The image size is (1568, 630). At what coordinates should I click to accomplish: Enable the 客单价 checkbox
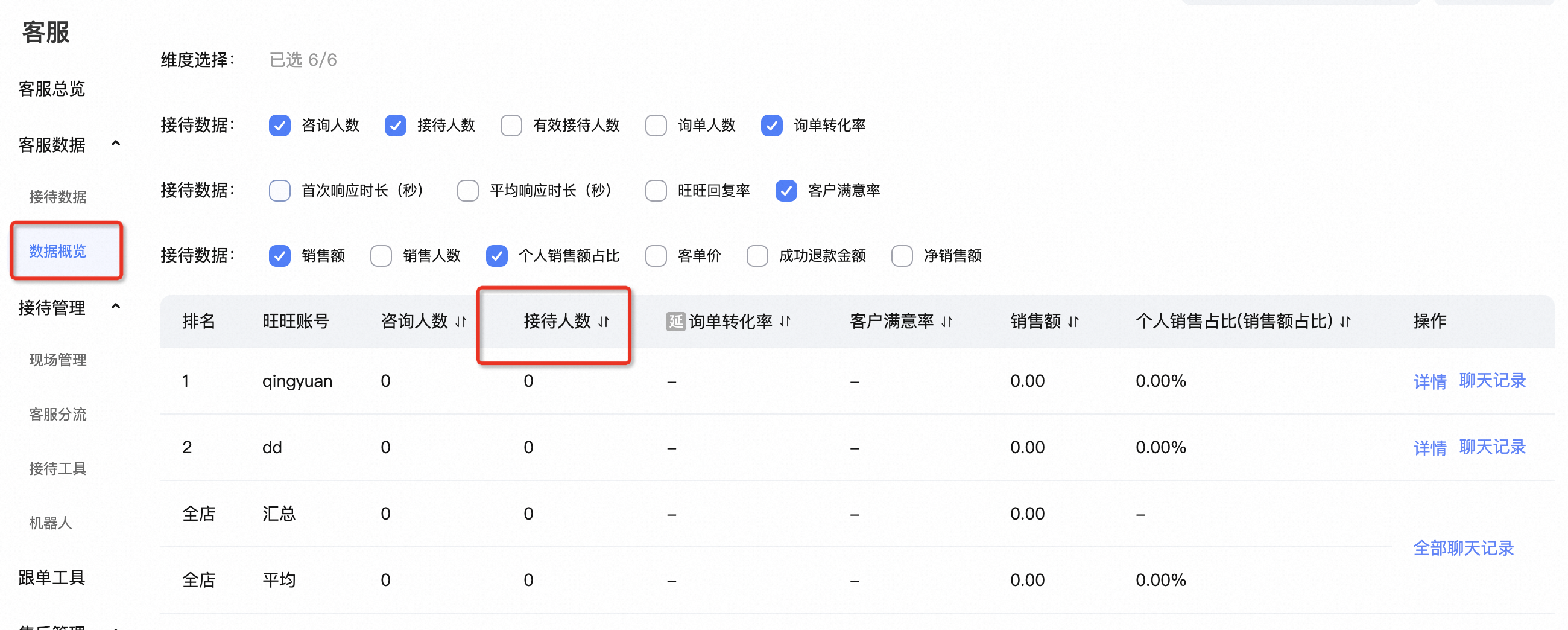(x=656, y=256)
